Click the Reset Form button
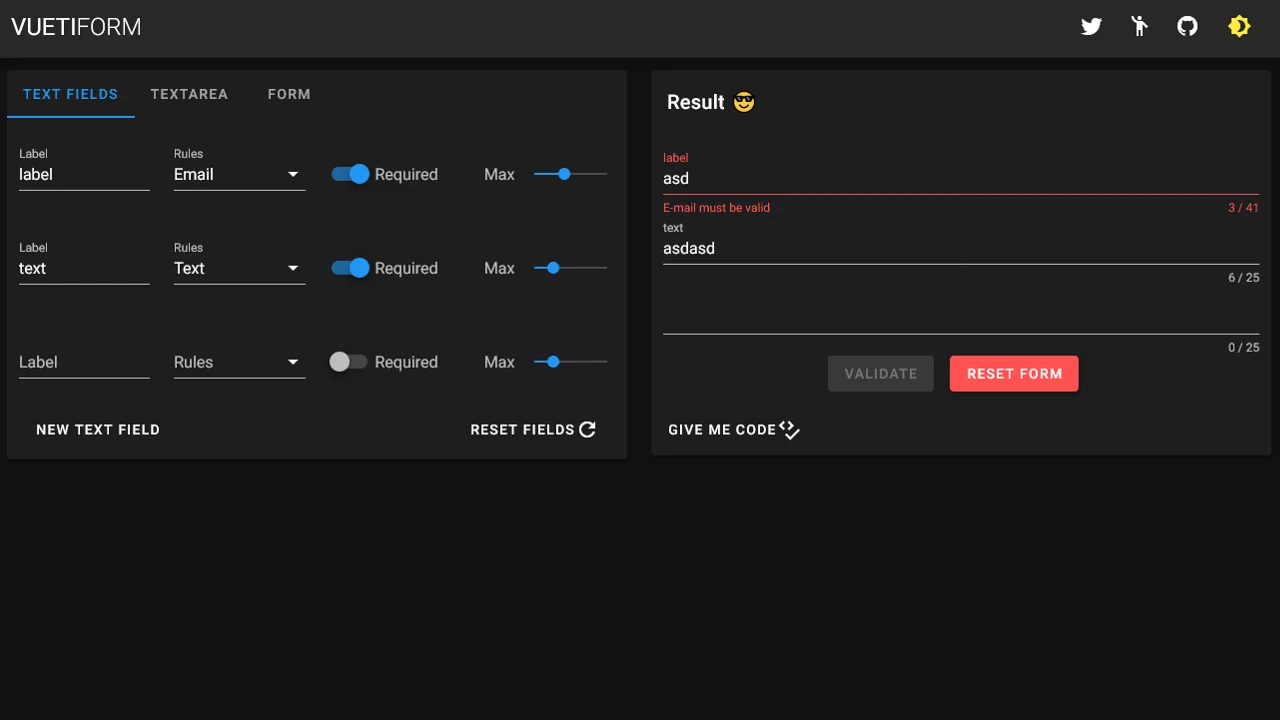Viewport: 1280px width, 720px height. click(x=1014, y=374)
